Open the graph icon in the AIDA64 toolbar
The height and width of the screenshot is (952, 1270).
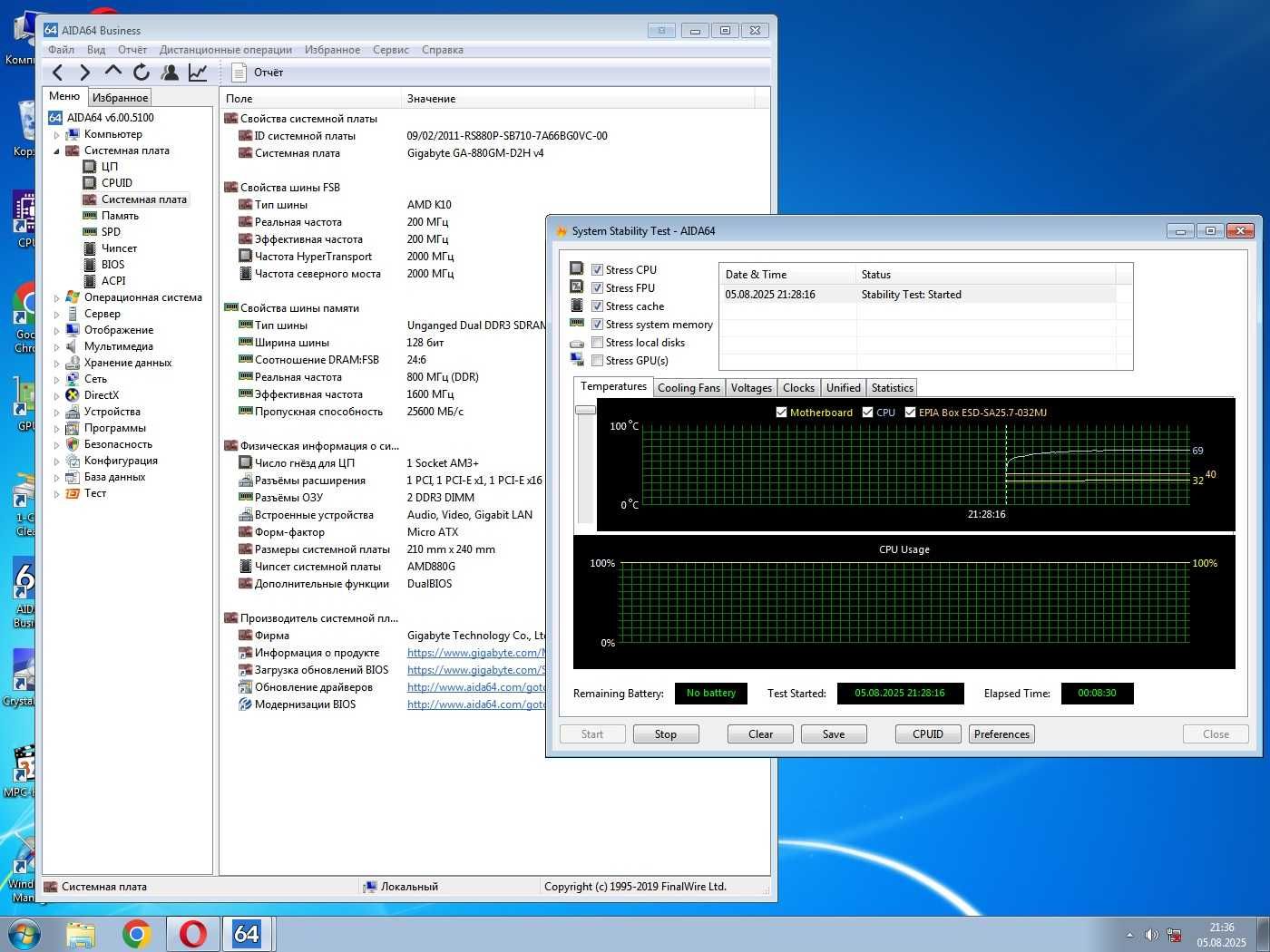[198, 73]
